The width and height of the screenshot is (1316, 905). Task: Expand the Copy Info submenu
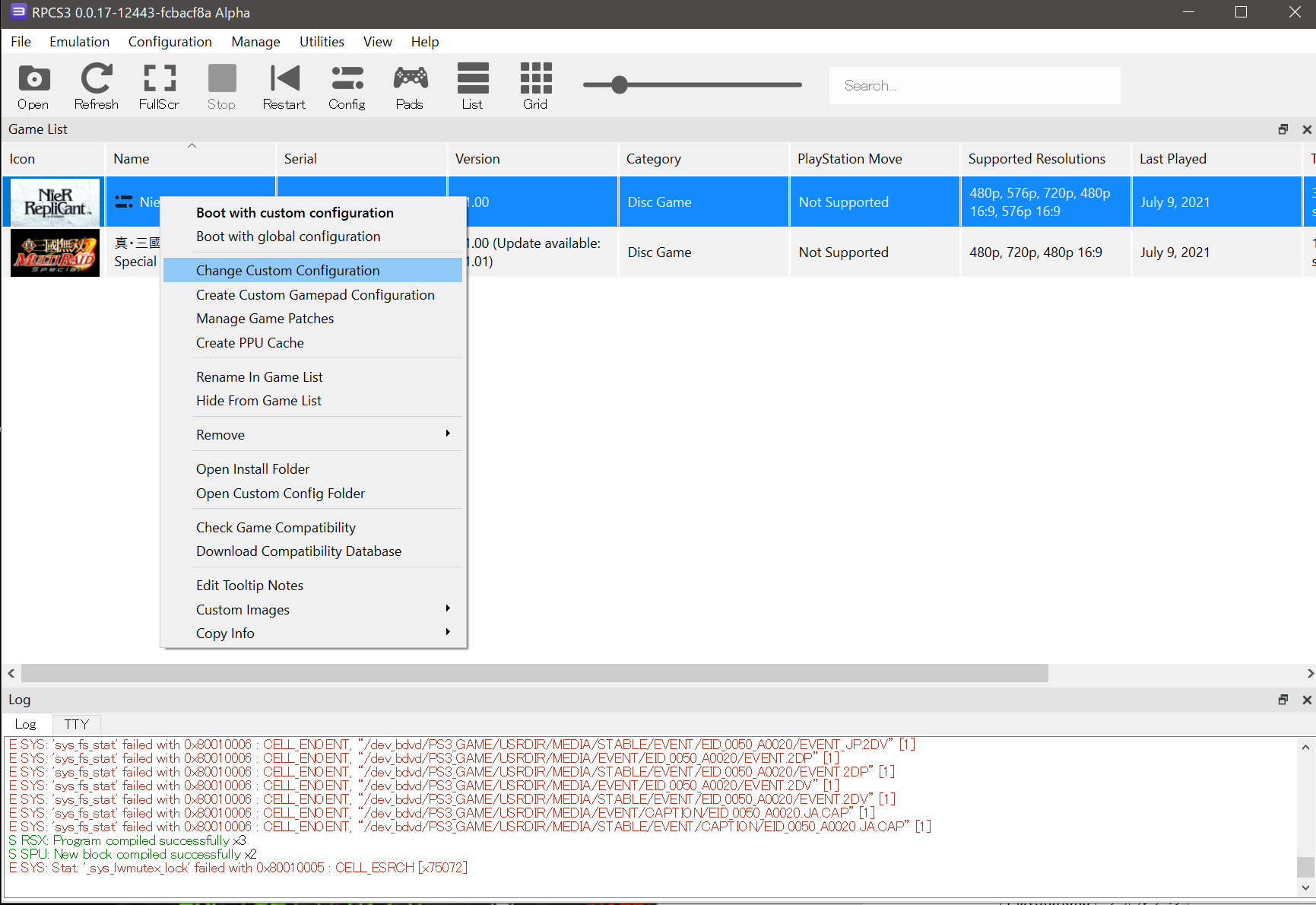(x=313, y=633)
